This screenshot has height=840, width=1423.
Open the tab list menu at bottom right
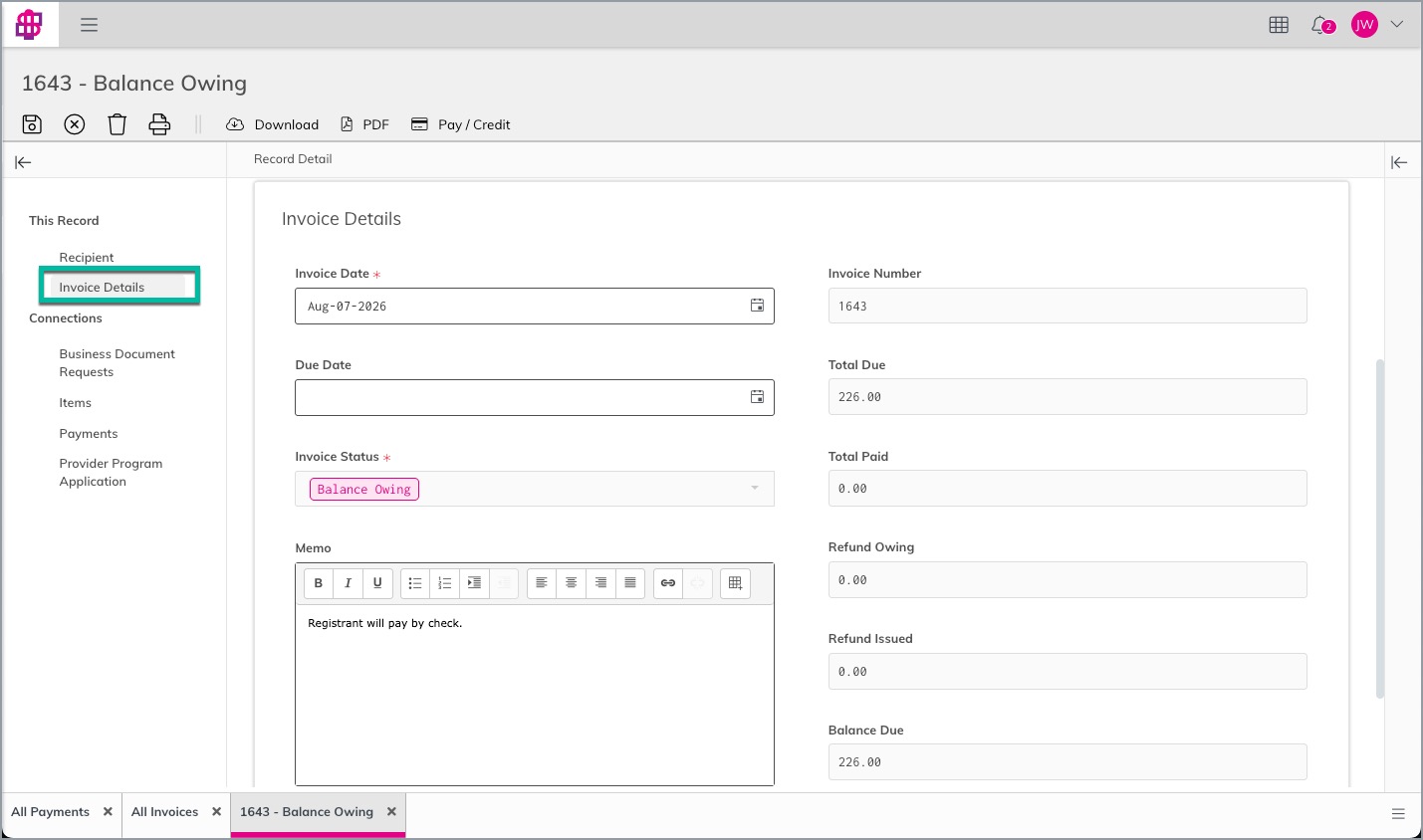(1398, 814)
